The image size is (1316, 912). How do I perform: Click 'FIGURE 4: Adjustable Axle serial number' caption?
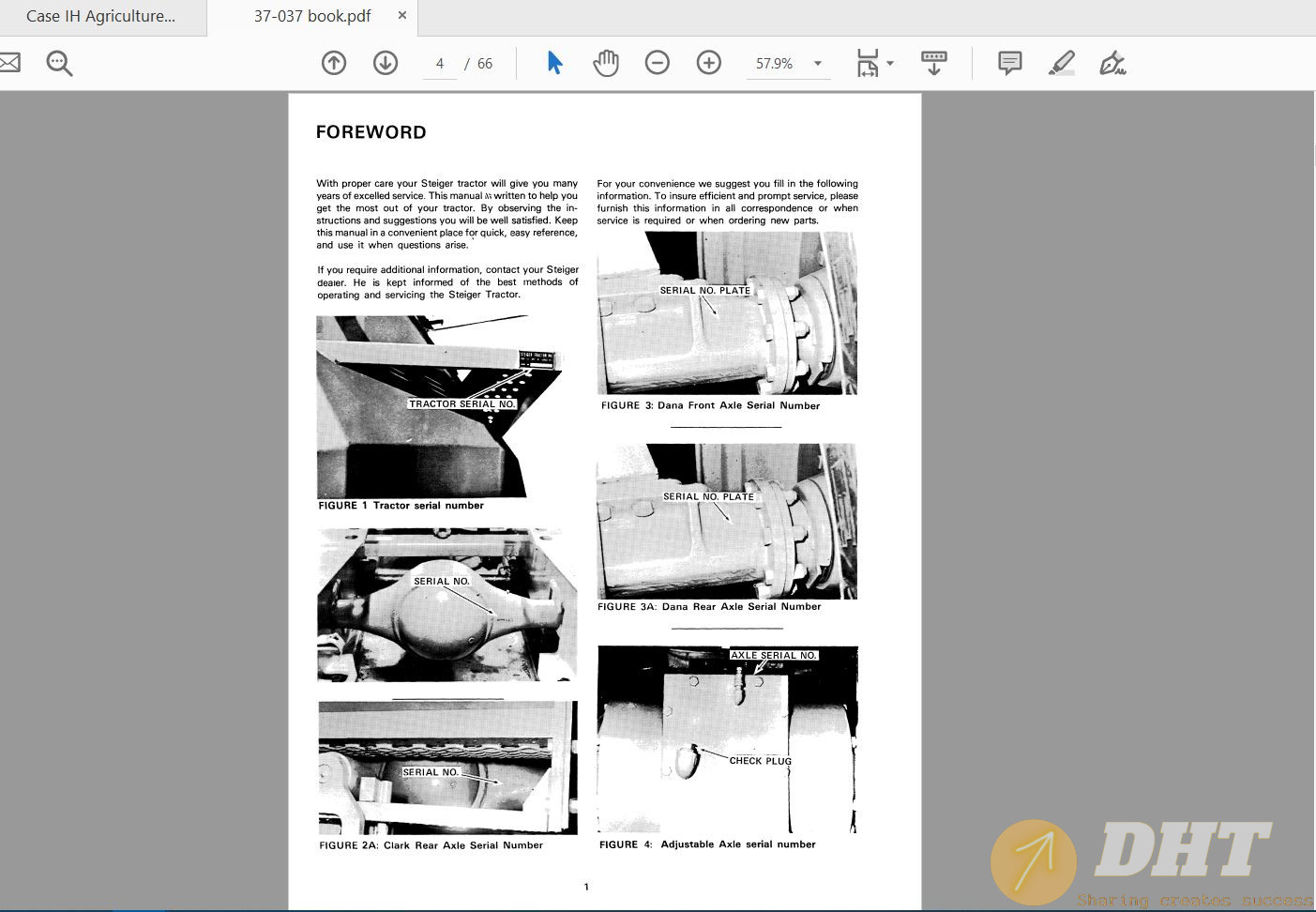pos(708,844)
